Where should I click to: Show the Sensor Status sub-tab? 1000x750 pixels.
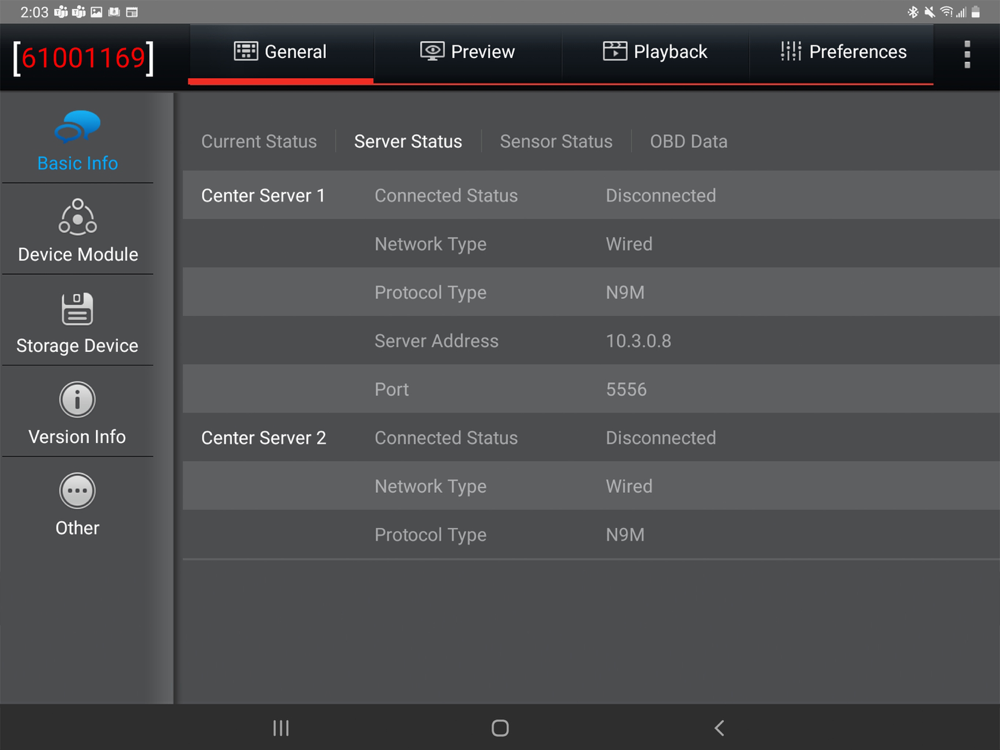tap(556, 142)
